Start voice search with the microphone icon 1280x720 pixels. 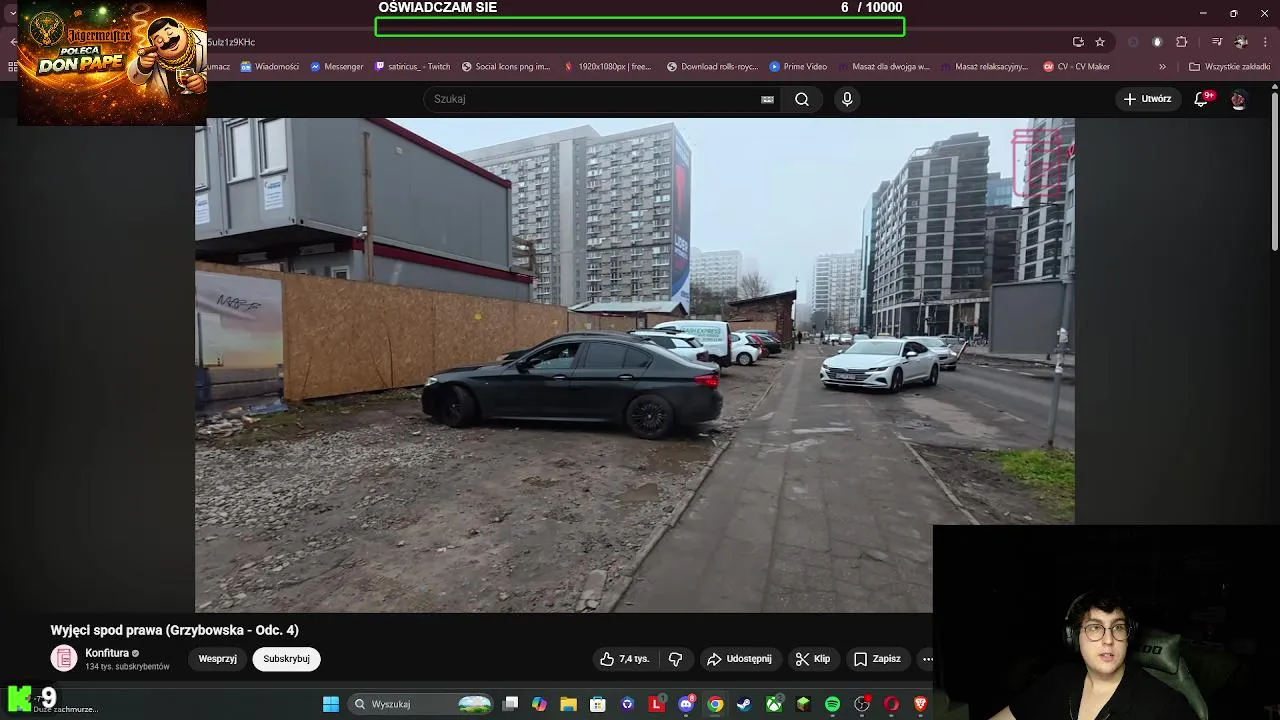[x=847, y=99]
